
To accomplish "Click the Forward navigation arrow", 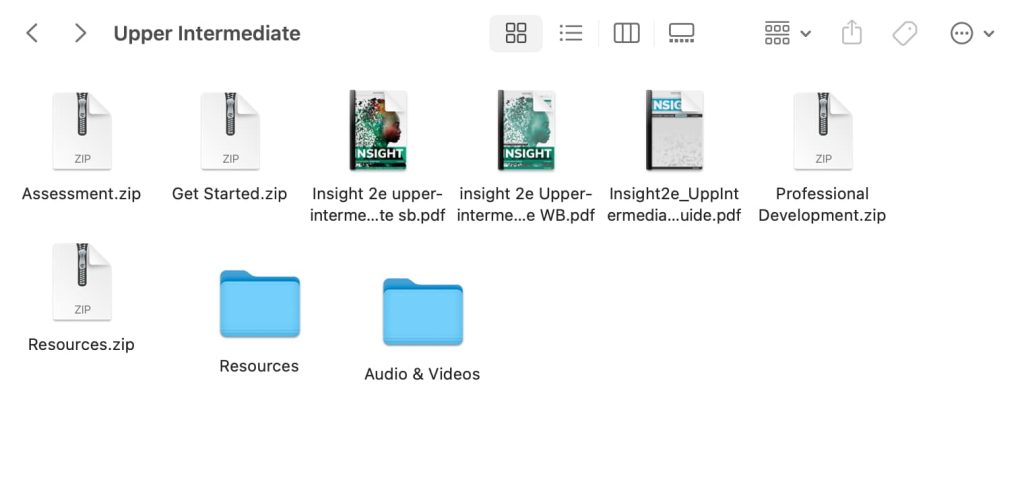I will click(80, 33).
